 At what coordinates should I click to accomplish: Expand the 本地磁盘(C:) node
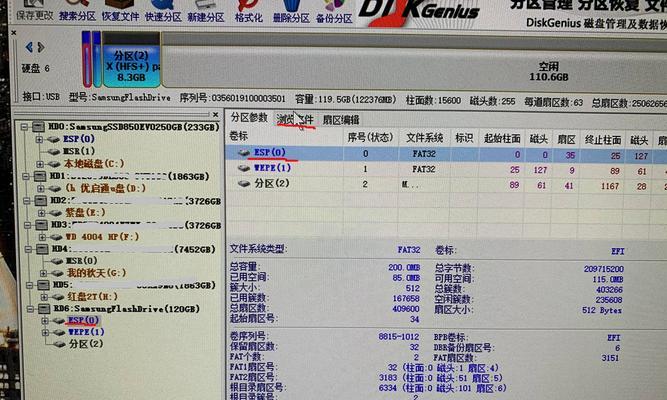40,163
